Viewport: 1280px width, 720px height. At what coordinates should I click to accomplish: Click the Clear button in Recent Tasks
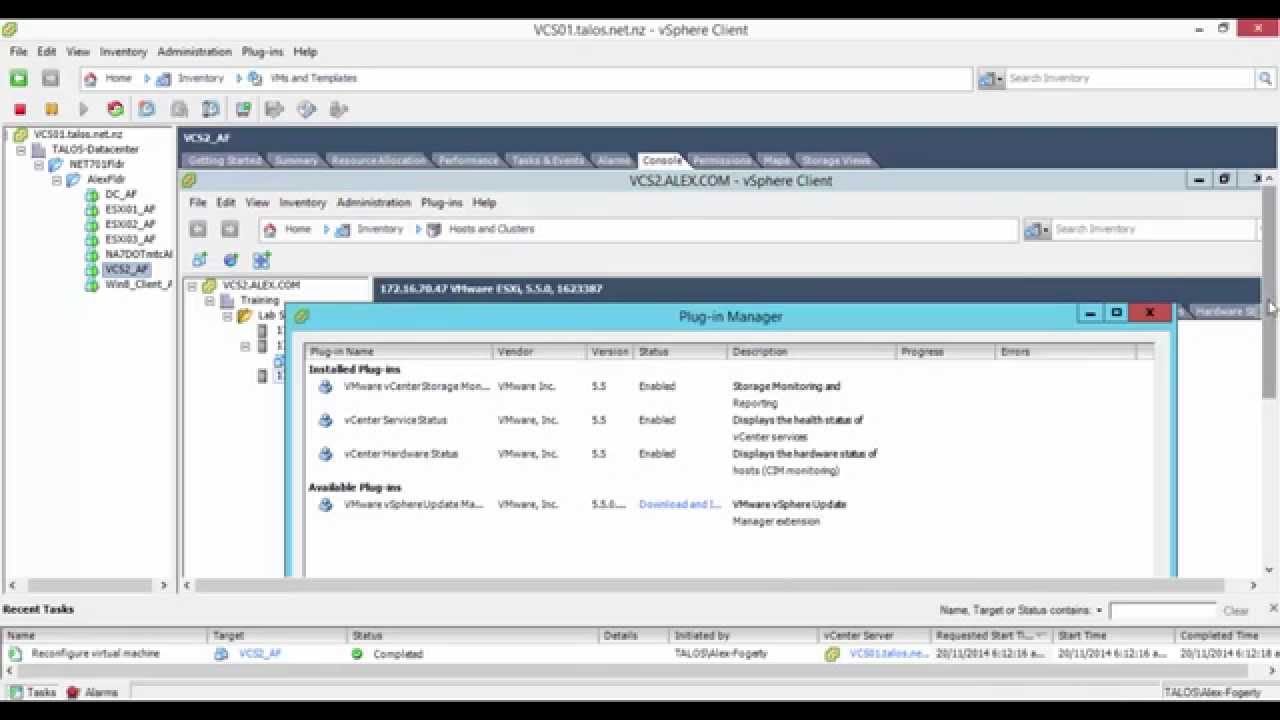point(1236,611)
